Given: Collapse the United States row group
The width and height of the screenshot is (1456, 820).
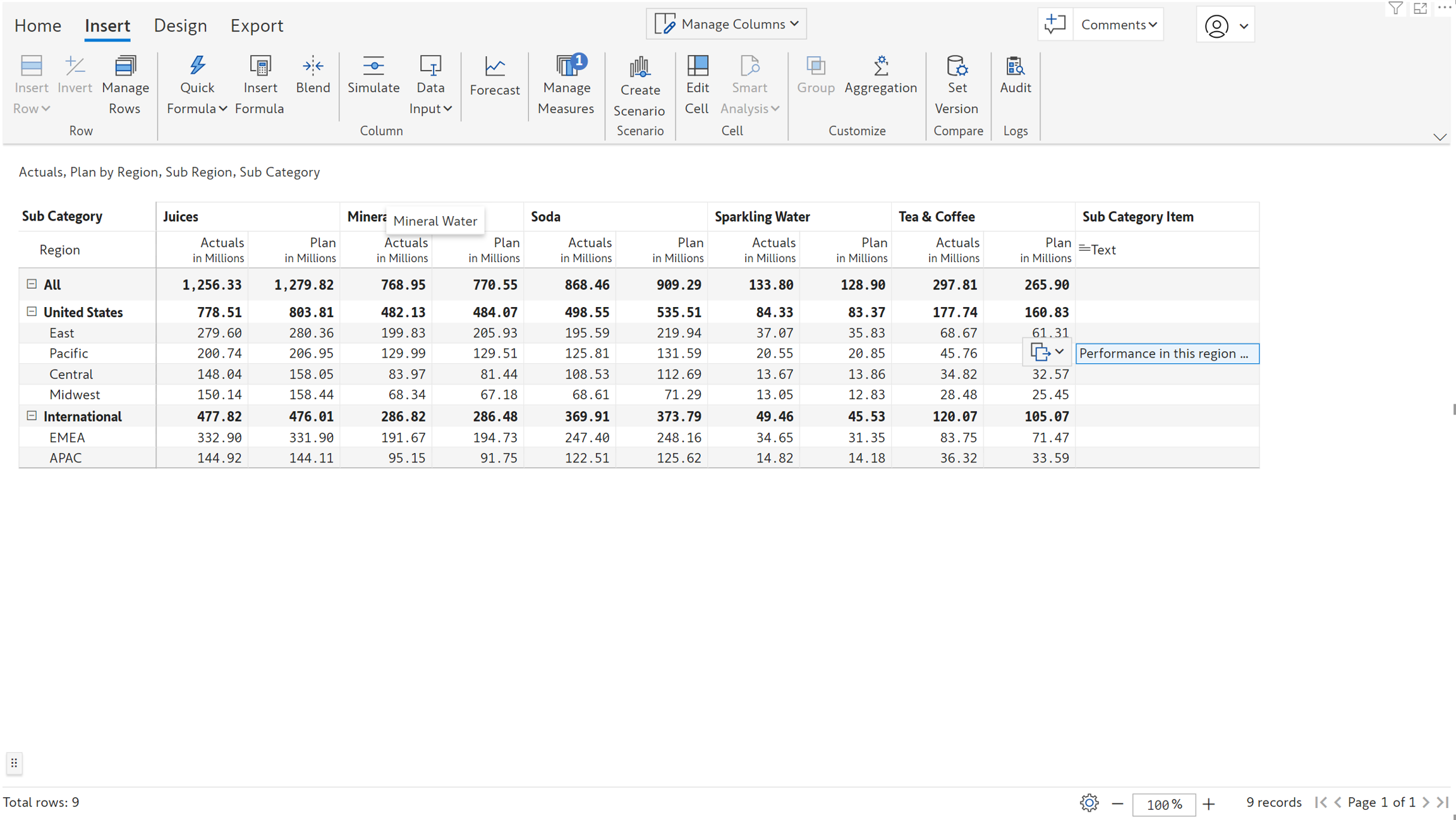Looking at the screenshot, I should 32,311.
